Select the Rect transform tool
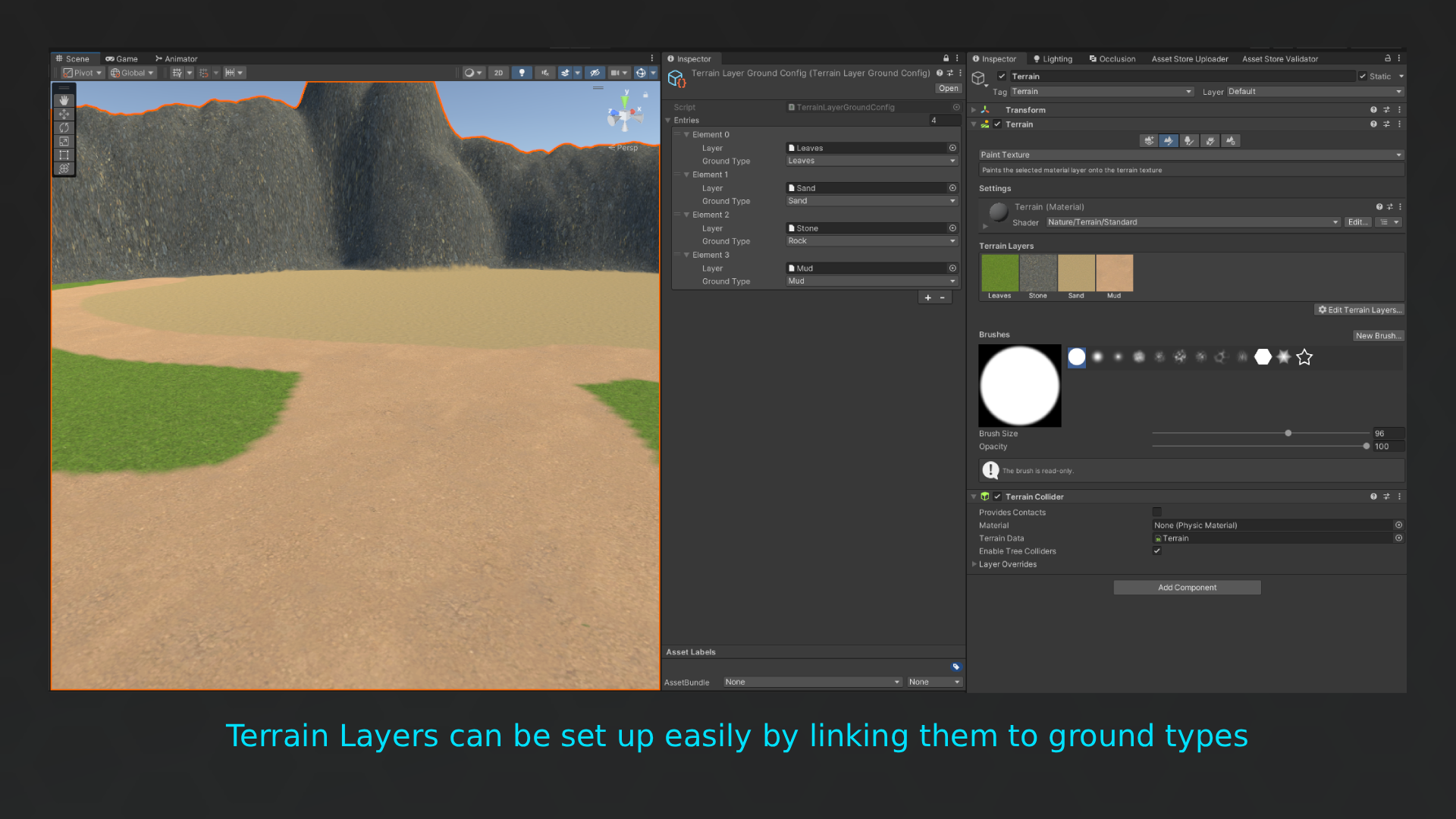1456x819 pixels. [64, 155]
